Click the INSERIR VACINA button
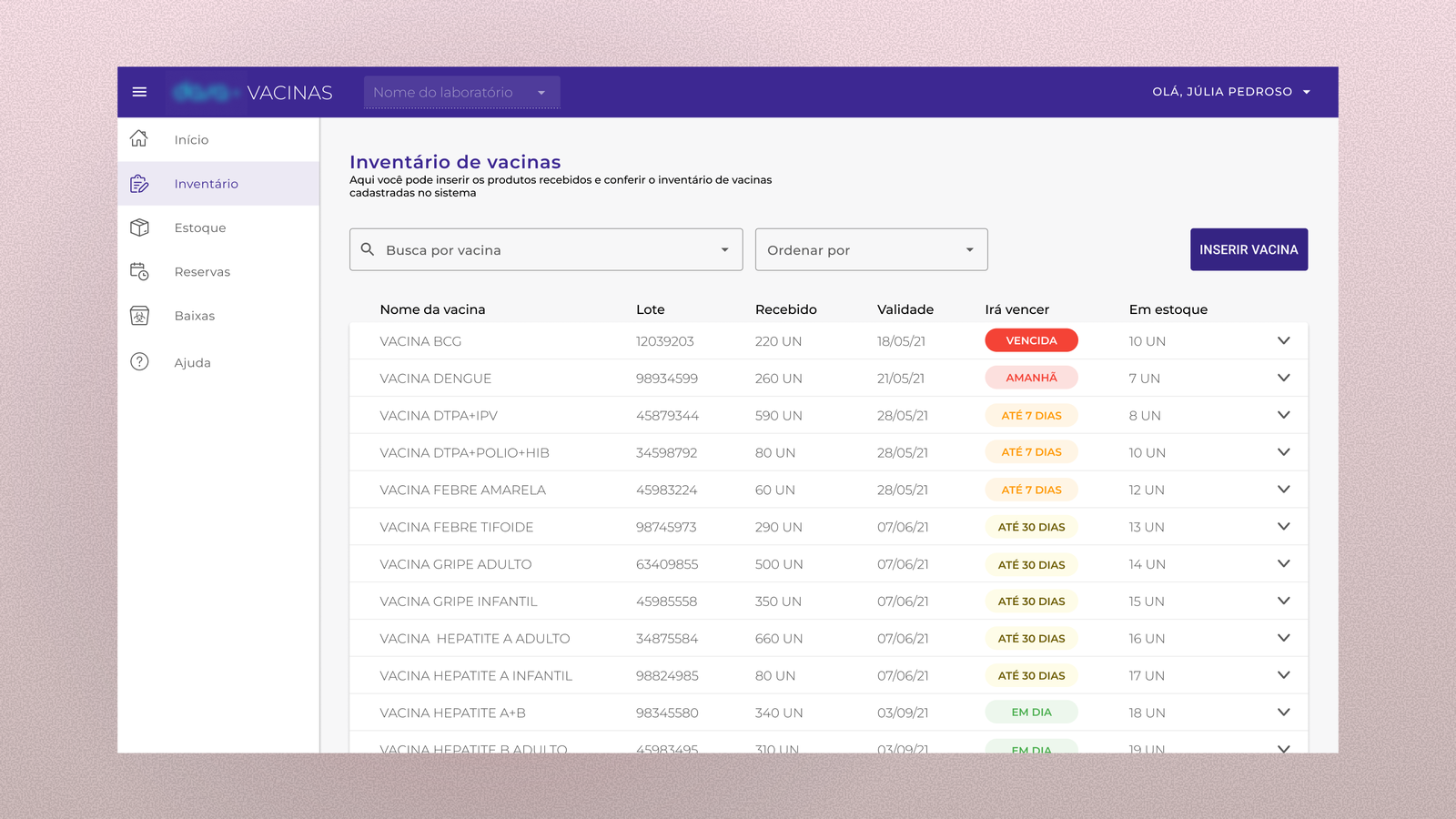This screenshot has width=1456, height=819. coord(1249,249)
